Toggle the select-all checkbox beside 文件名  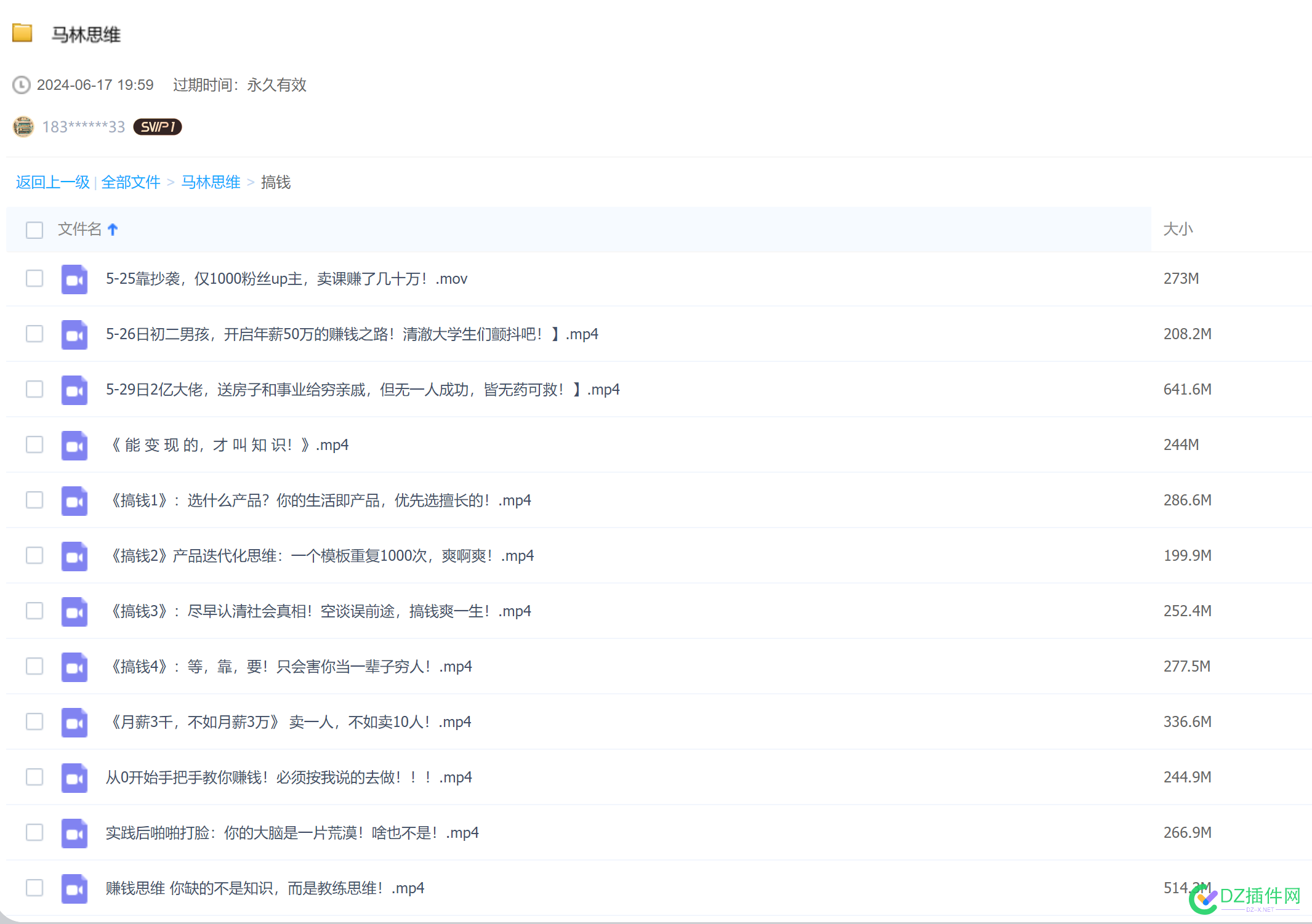pyautogui.click(x=34, y=230)
